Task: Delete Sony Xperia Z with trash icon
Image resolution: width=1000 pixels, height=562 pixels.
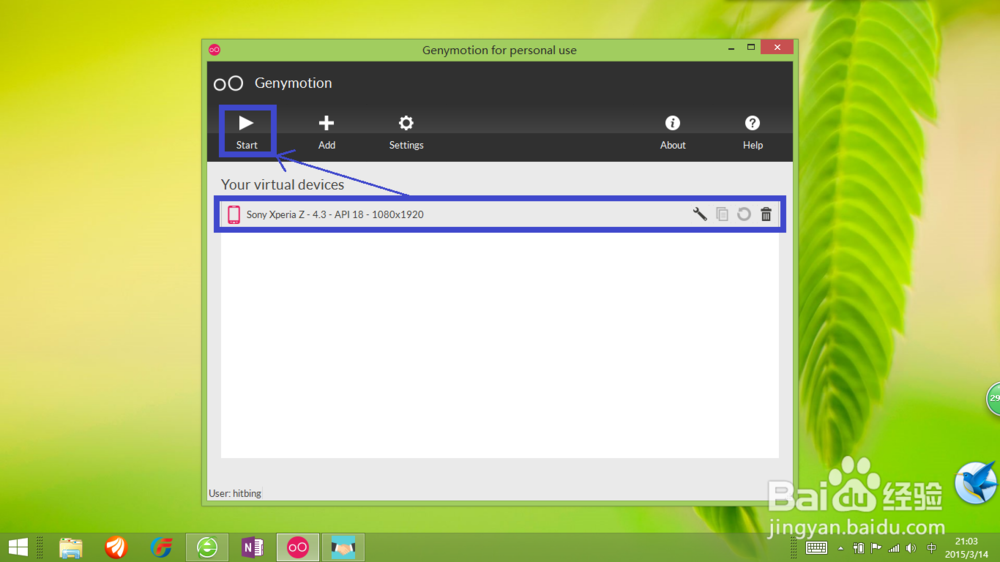Action: (x=766, y=214)
